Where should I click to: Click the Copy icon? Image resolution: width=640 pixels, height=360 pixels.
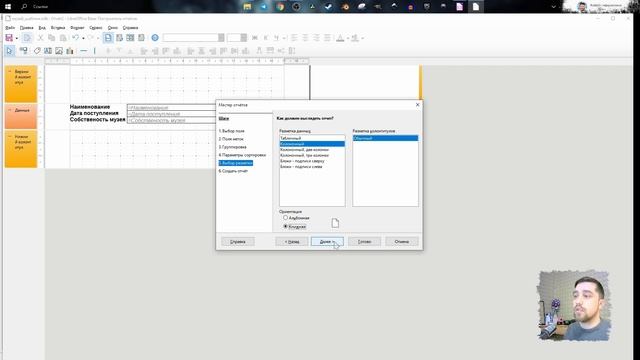pos(51,38)
